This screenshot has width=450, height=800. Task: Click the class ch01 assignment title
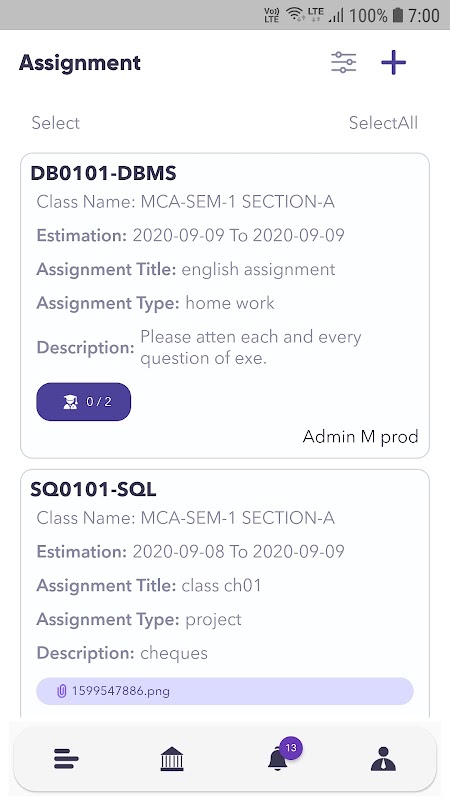coord(221,585)
